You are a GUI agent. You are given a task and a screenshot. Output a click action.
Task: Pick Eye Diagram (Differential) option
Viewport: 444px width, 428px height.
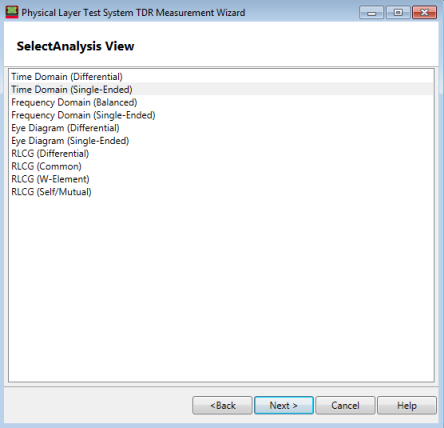pos(221,128)
